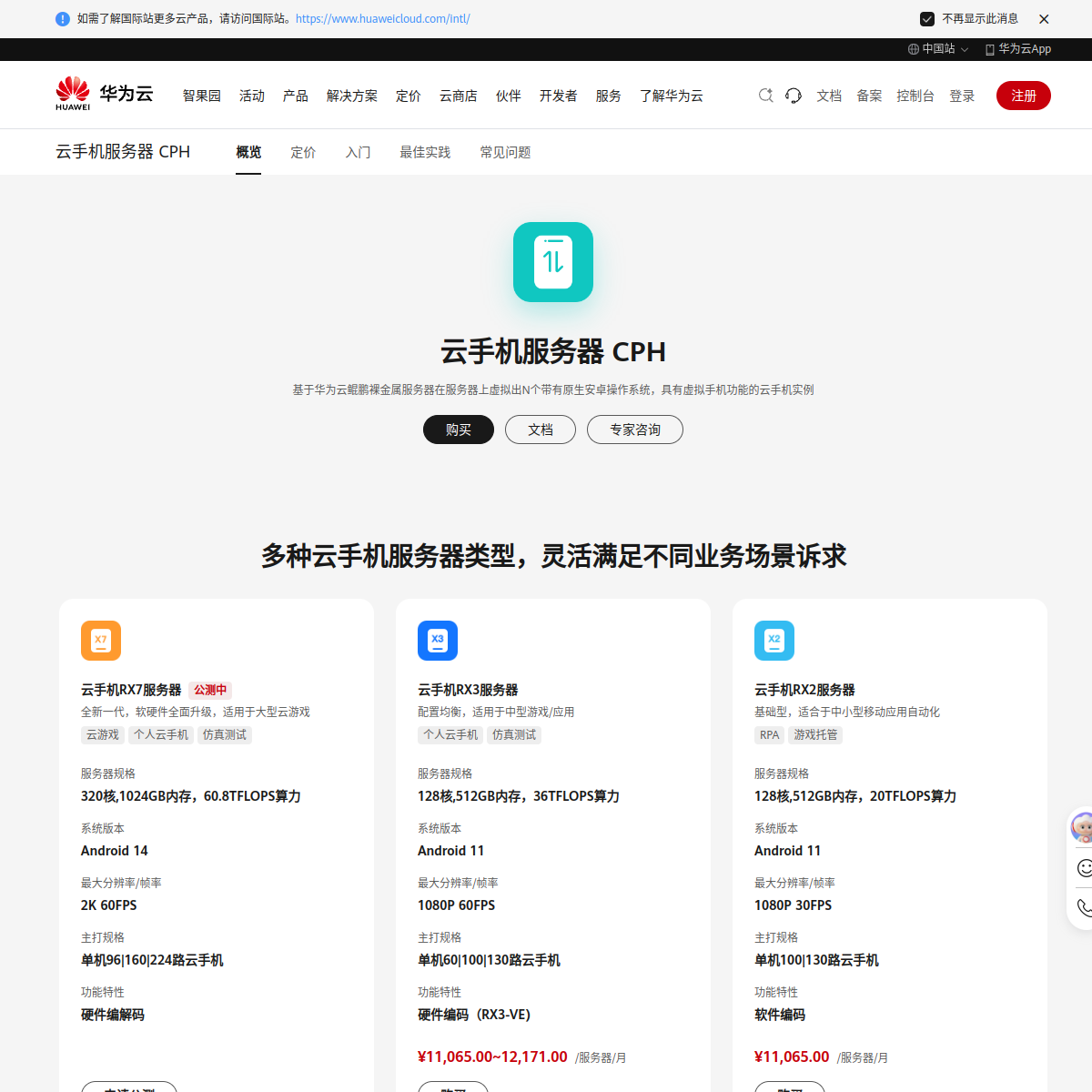Click the 购买 button under the title
The width and height of the screenshot is (1092, 1092).
pos(459,430)
